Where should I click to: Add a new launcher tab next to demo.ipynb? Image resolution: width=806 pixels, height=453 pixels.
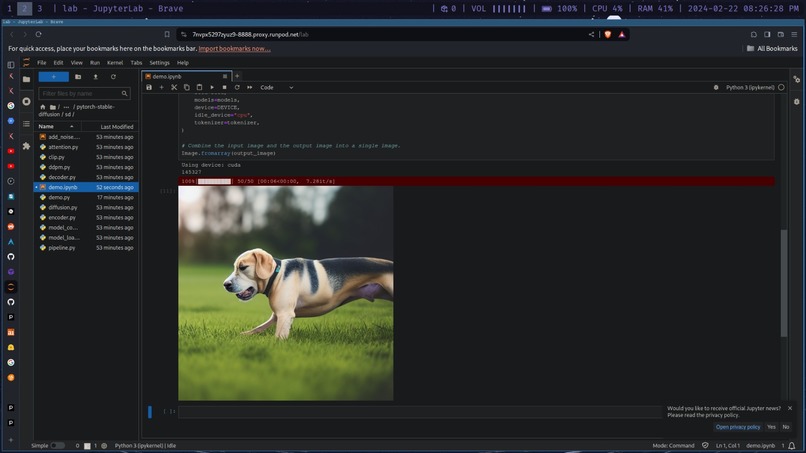point(237,76)
